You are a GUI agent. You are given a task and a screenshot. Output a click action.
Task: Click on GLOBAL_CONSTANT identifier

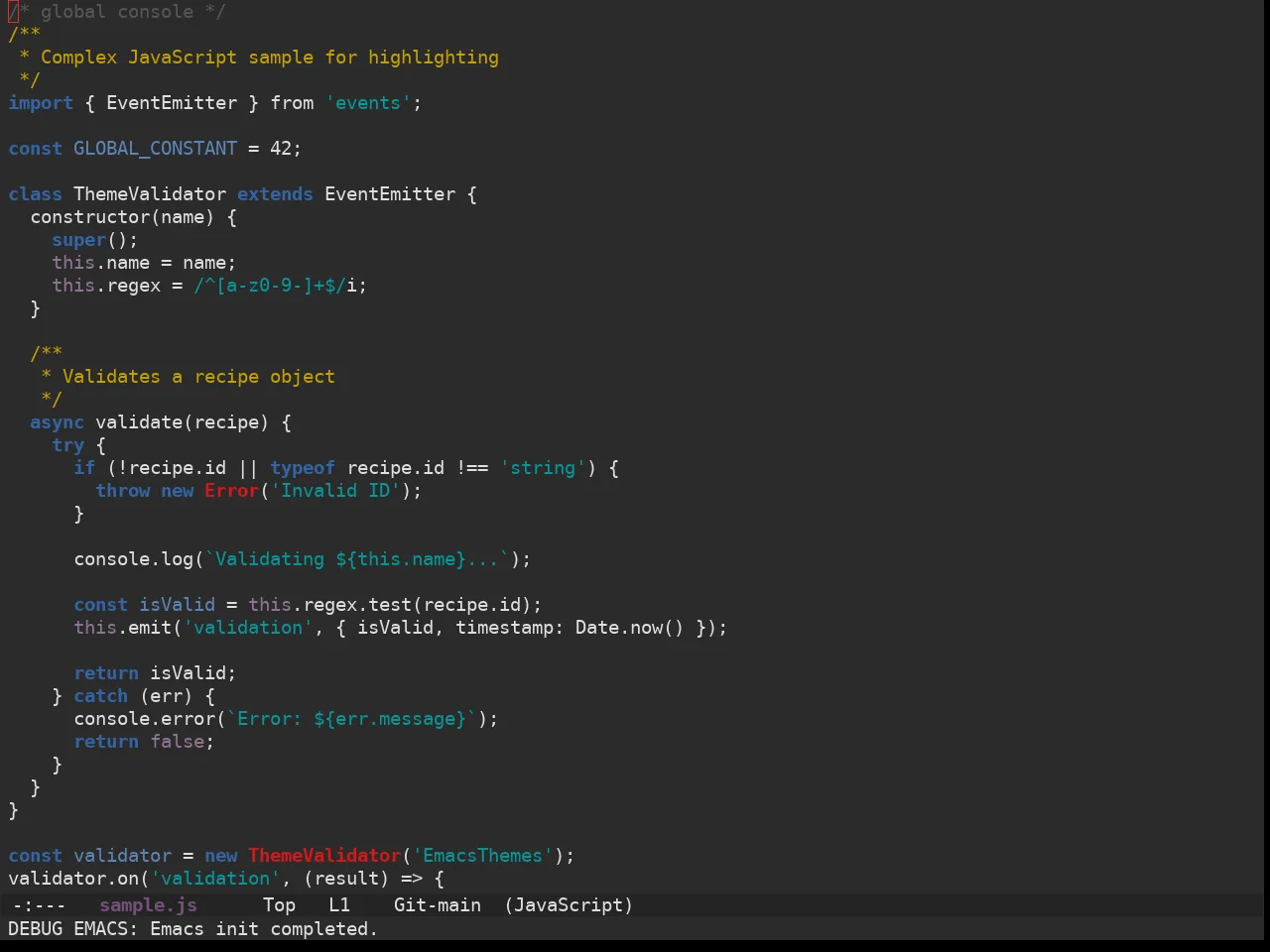155,149
